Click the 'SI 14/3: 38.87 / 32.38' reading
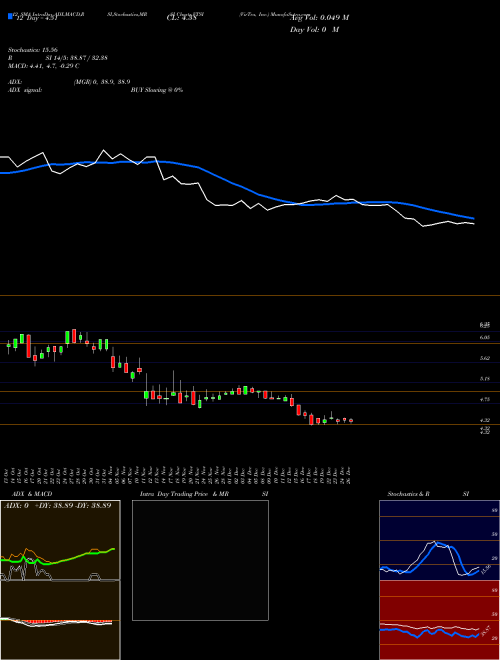The image size is (500, 660). click(76, 58)
